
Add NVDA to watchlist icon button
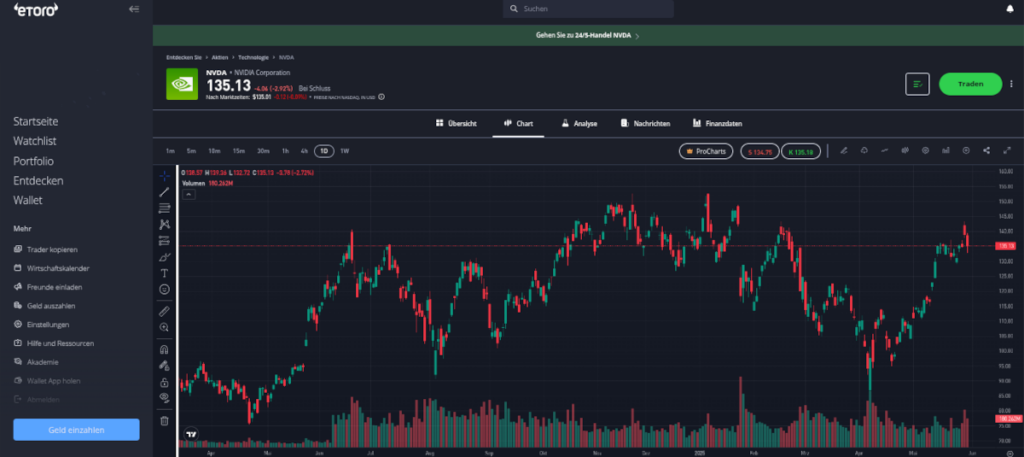click(918, 84)
